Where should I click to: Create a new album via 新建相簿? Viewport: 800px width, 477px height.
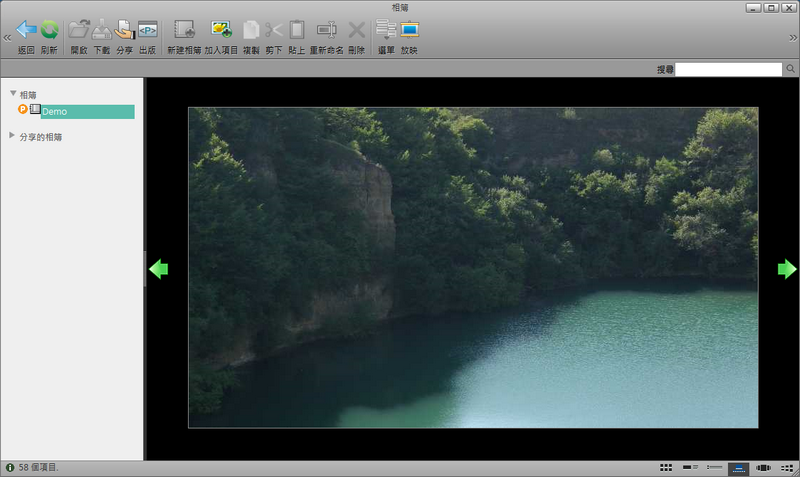point(183,31)
